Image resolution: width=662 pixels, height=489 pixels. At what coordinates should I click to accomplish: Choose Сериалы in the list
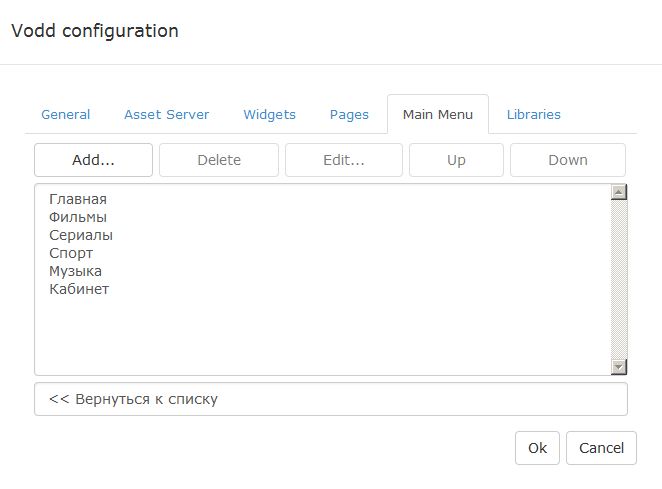pyautogui.click(x=81, y=235)
